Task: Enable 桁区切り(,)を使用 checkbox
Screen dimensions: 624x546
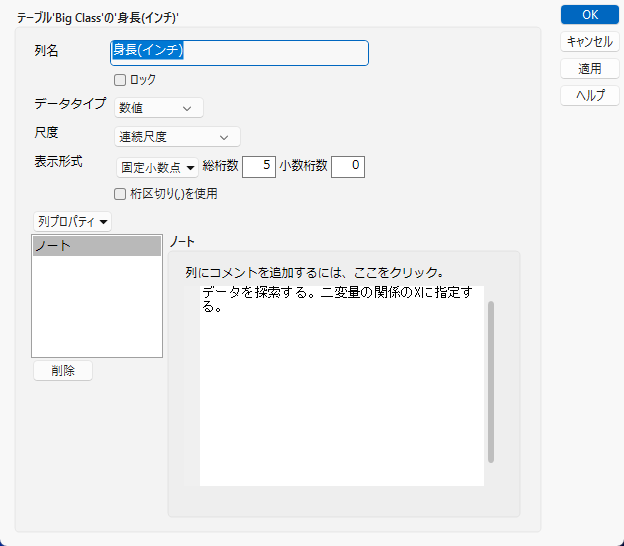Action: point(120,194)
